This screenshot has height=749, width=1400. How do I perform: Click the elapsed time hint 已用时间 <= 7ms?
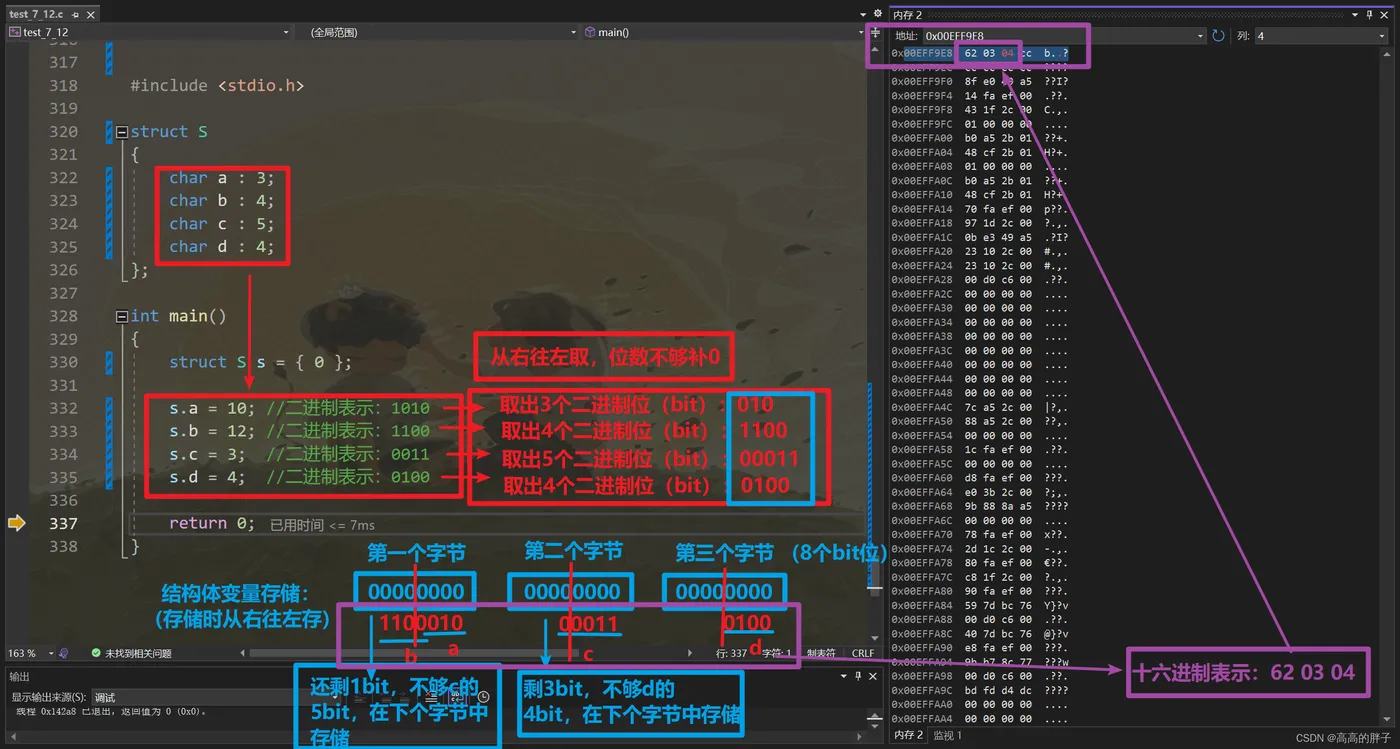point(322,525)
